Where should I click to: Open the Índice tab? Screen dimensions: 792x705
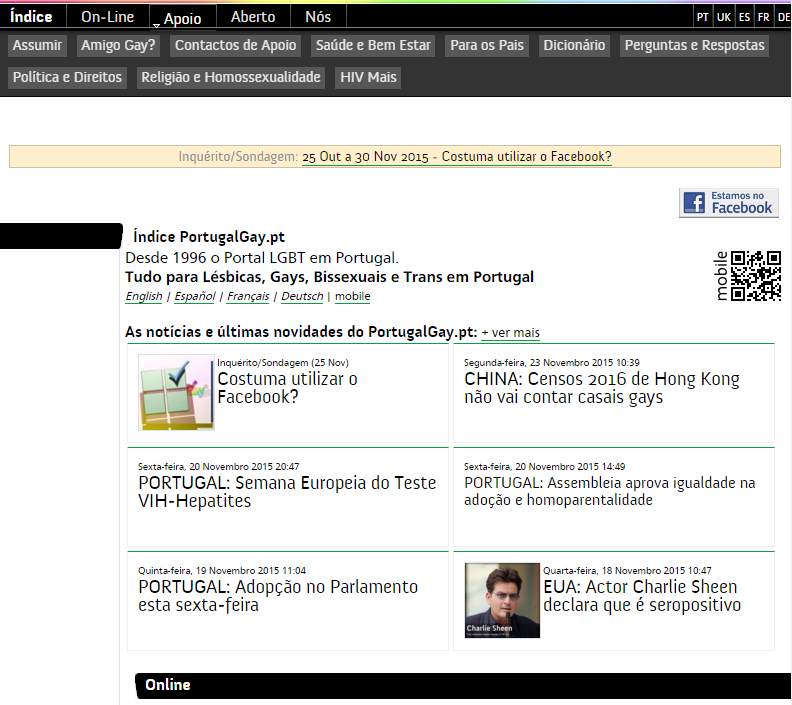31,17
